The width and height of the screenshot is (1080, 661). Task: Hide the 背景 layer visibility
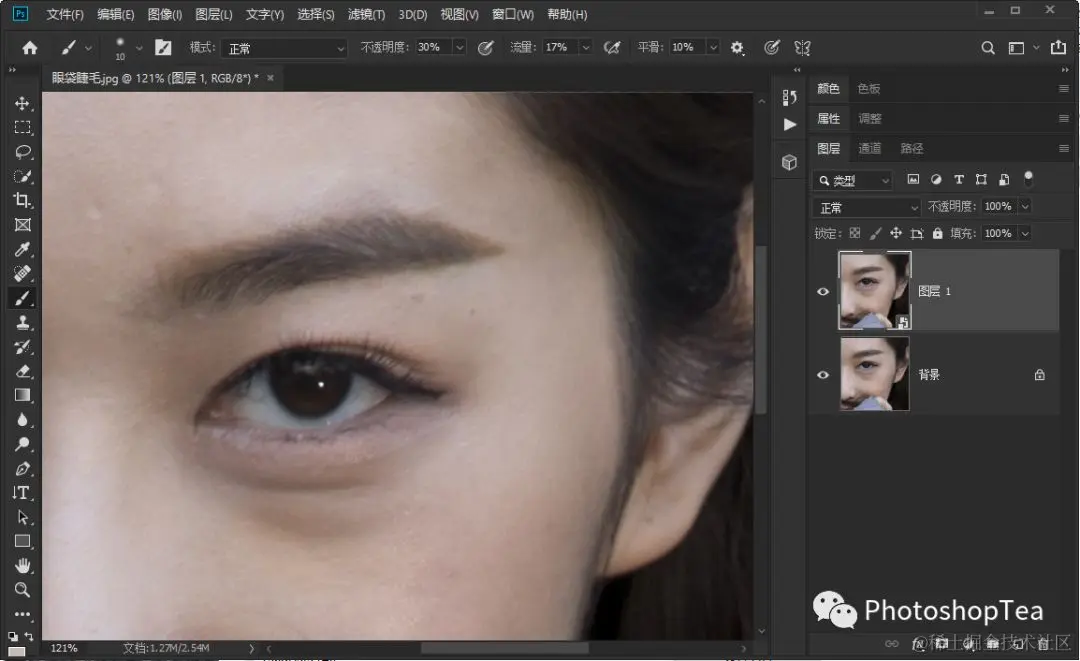tap(823, 375)
